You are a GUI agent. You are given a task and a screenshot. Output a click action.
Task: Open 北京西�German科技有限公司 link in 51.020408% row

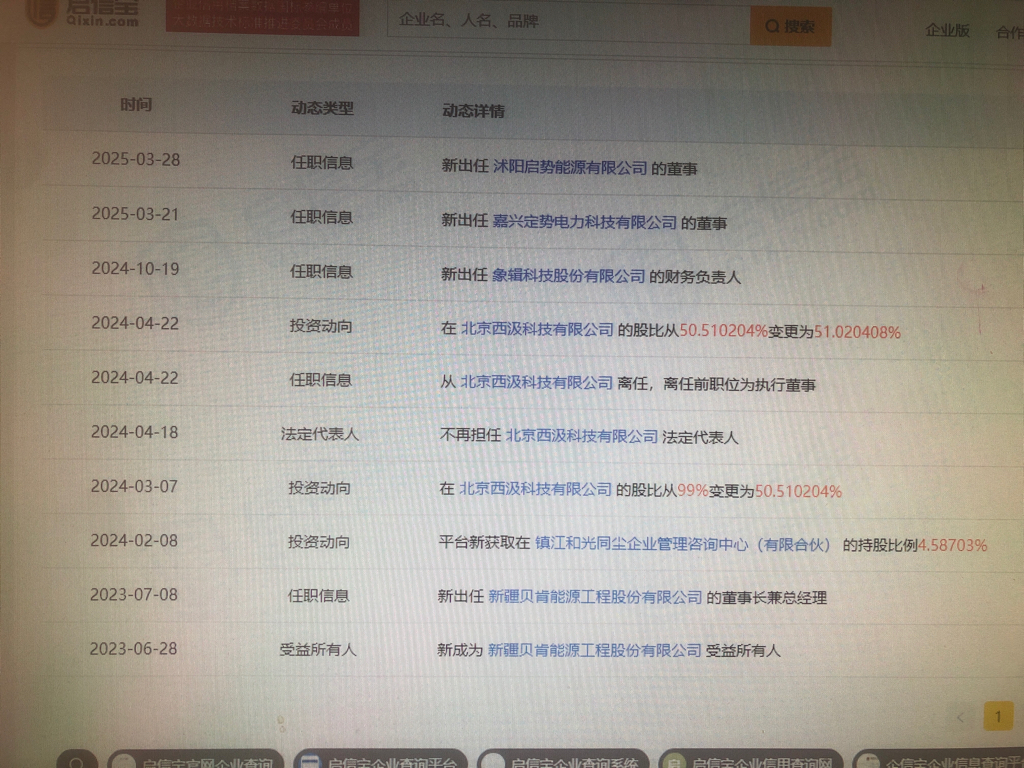click(x=537, y=329)
